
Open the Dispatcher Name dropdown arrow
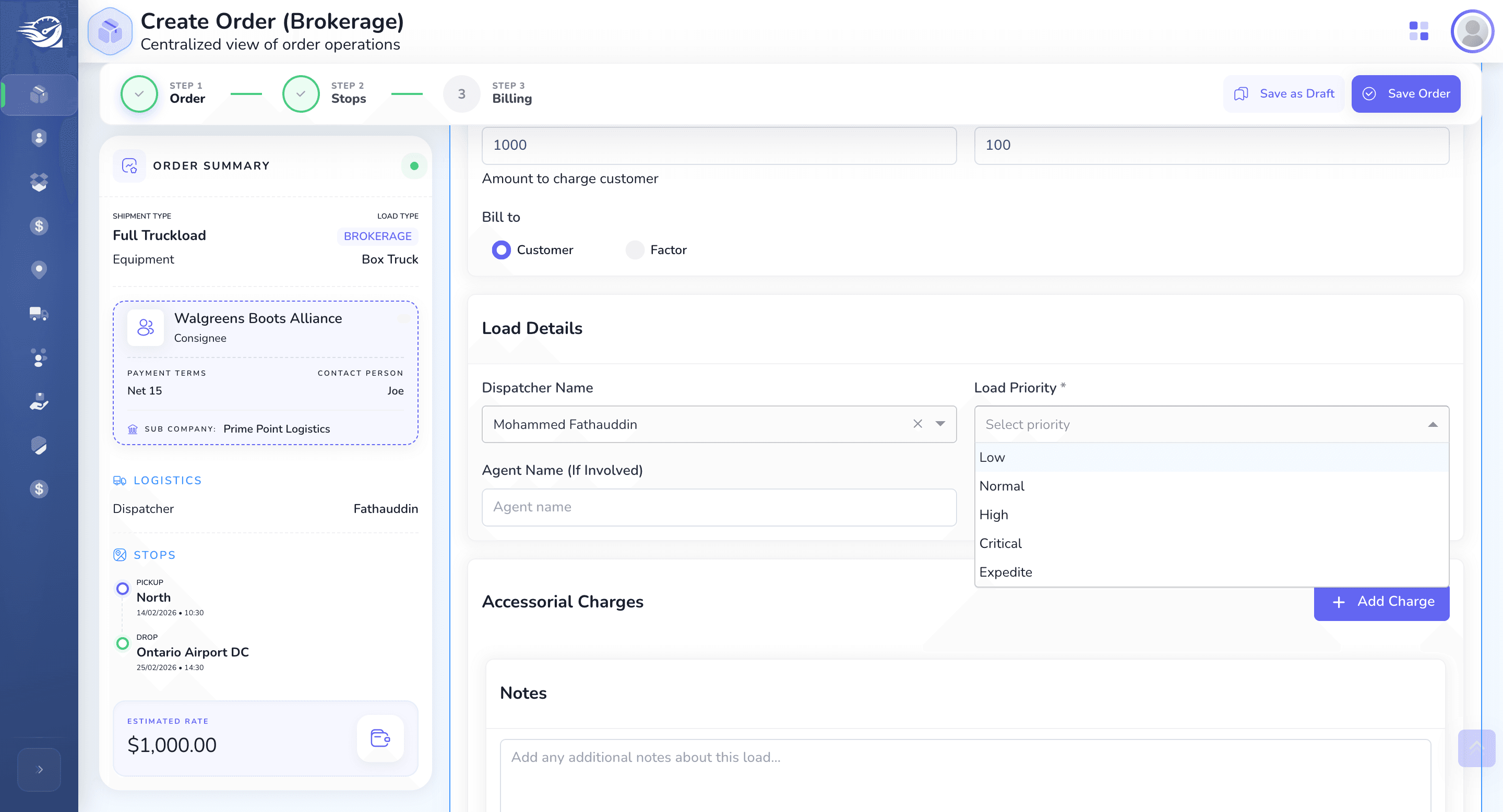[x=940, y=424]
